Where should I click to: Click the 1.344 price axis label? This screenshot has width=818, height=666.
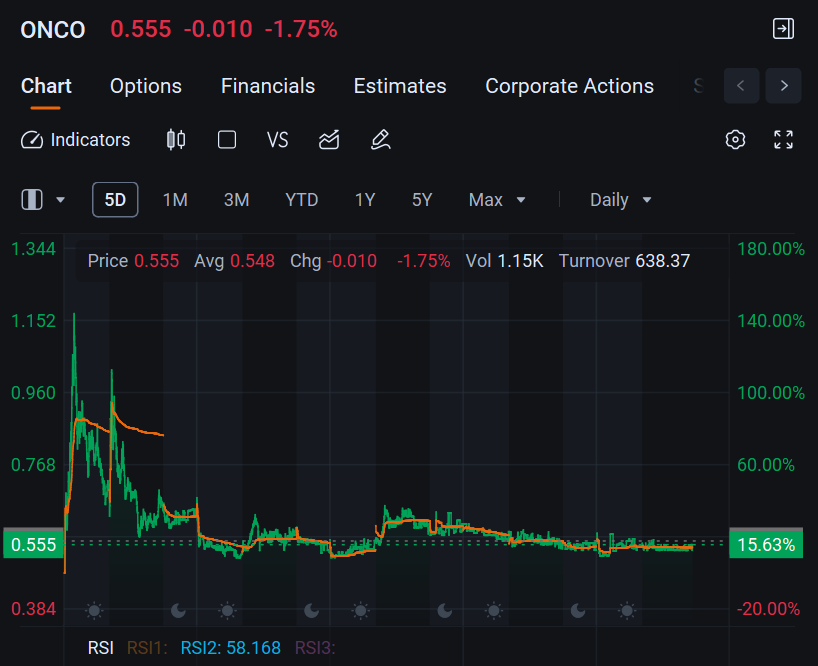33,249
